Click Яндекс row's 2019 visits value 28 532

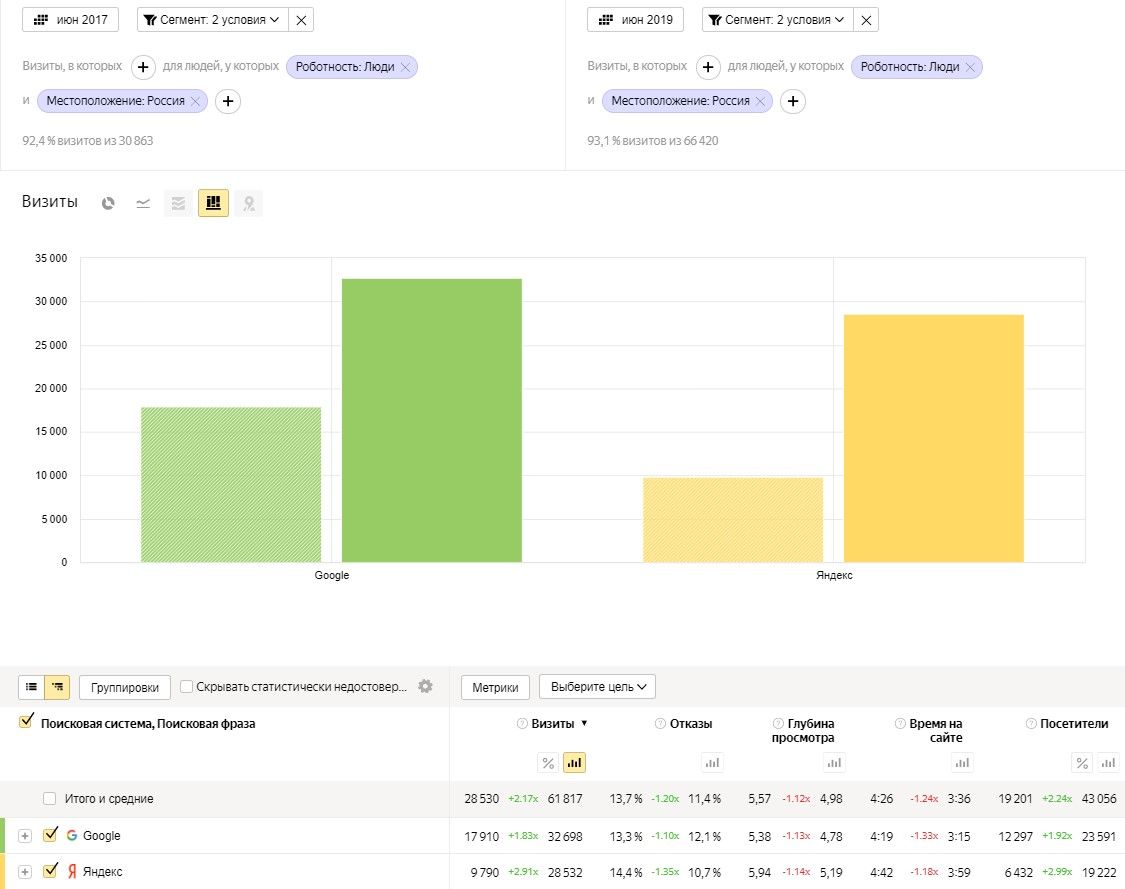click(565, 872)
